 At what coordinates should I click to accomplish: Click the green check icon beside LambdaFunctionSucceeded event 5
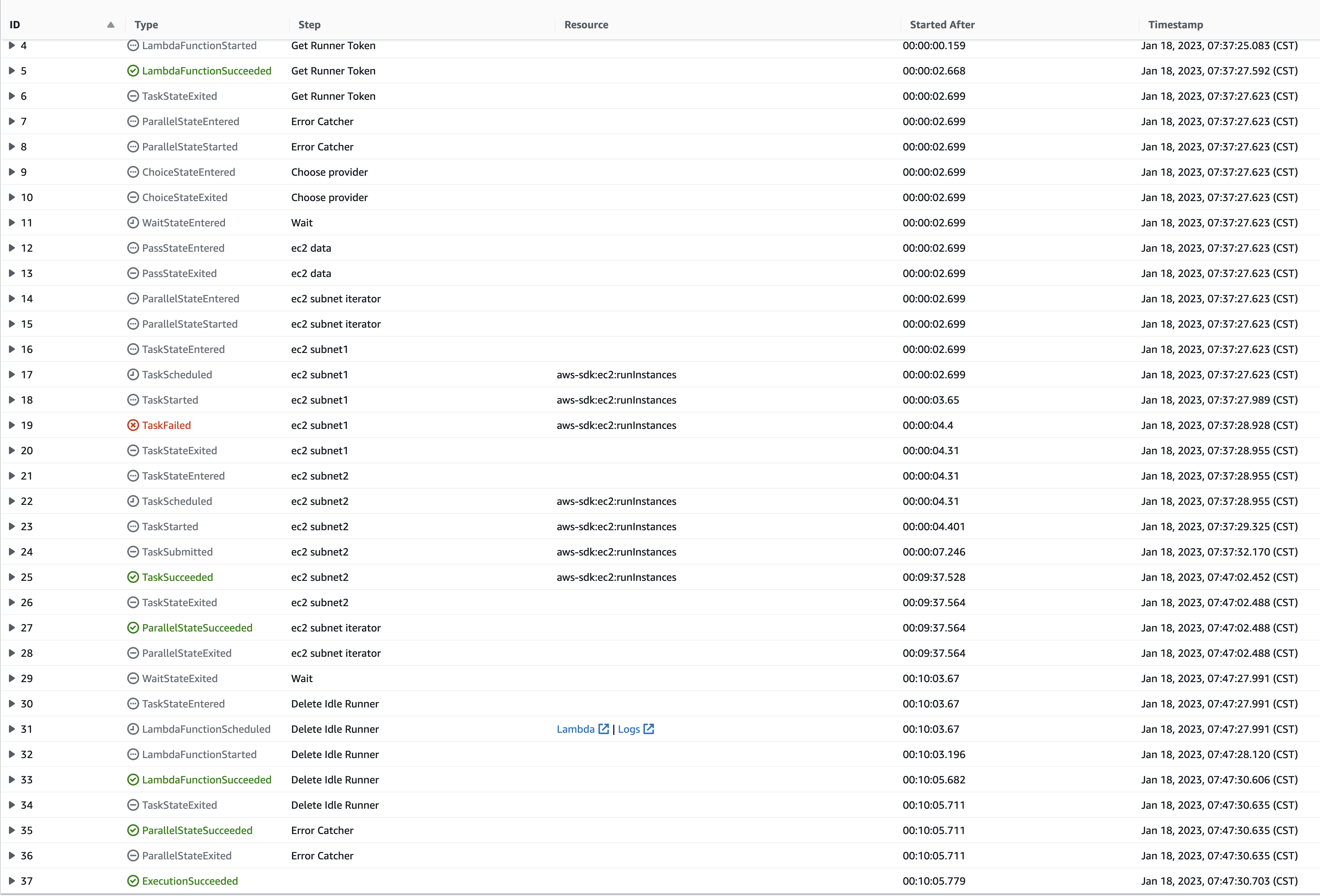point(133,70)
